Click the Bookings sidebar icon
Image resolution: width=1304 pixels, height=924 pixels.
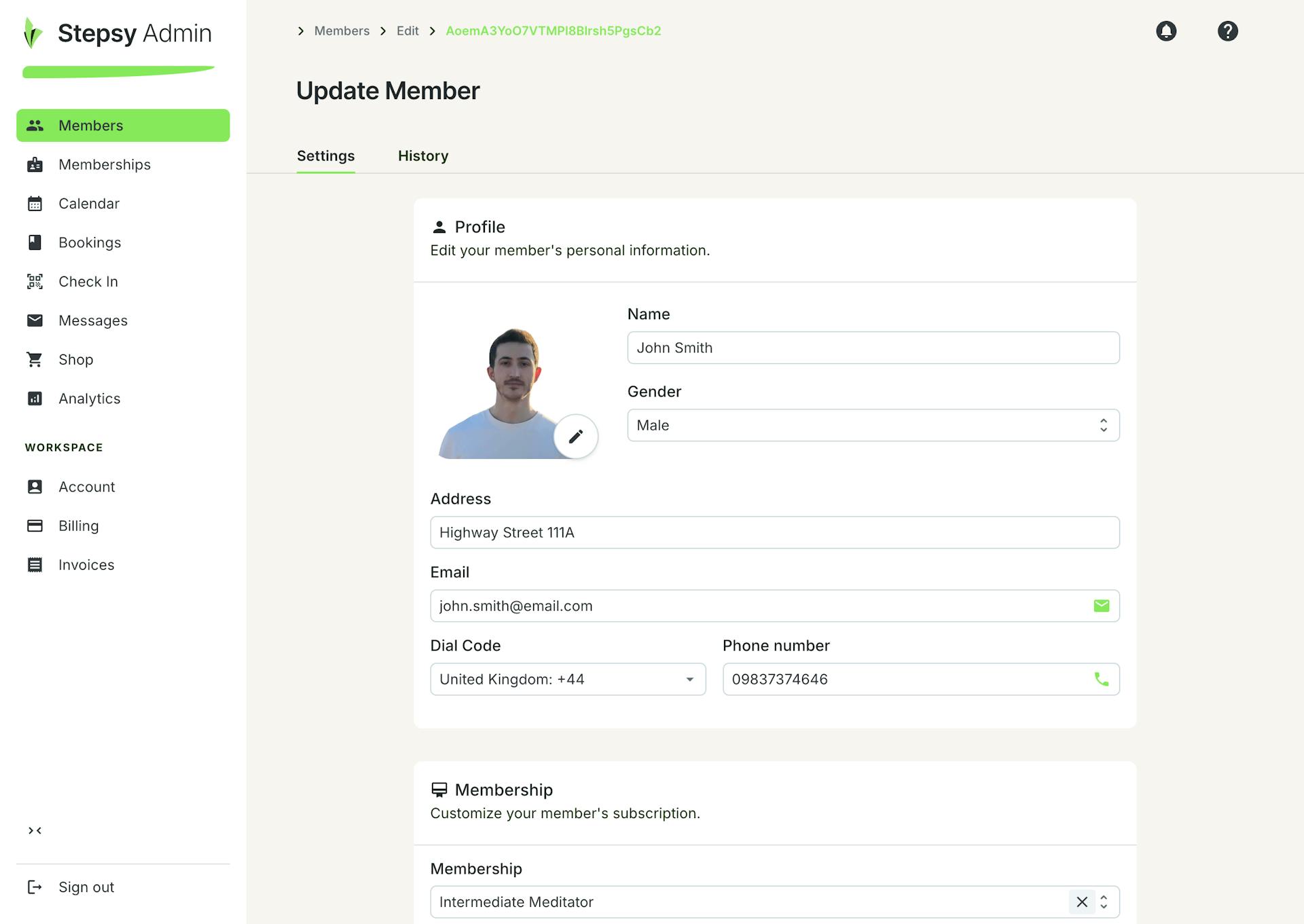(x=34, y=242)
